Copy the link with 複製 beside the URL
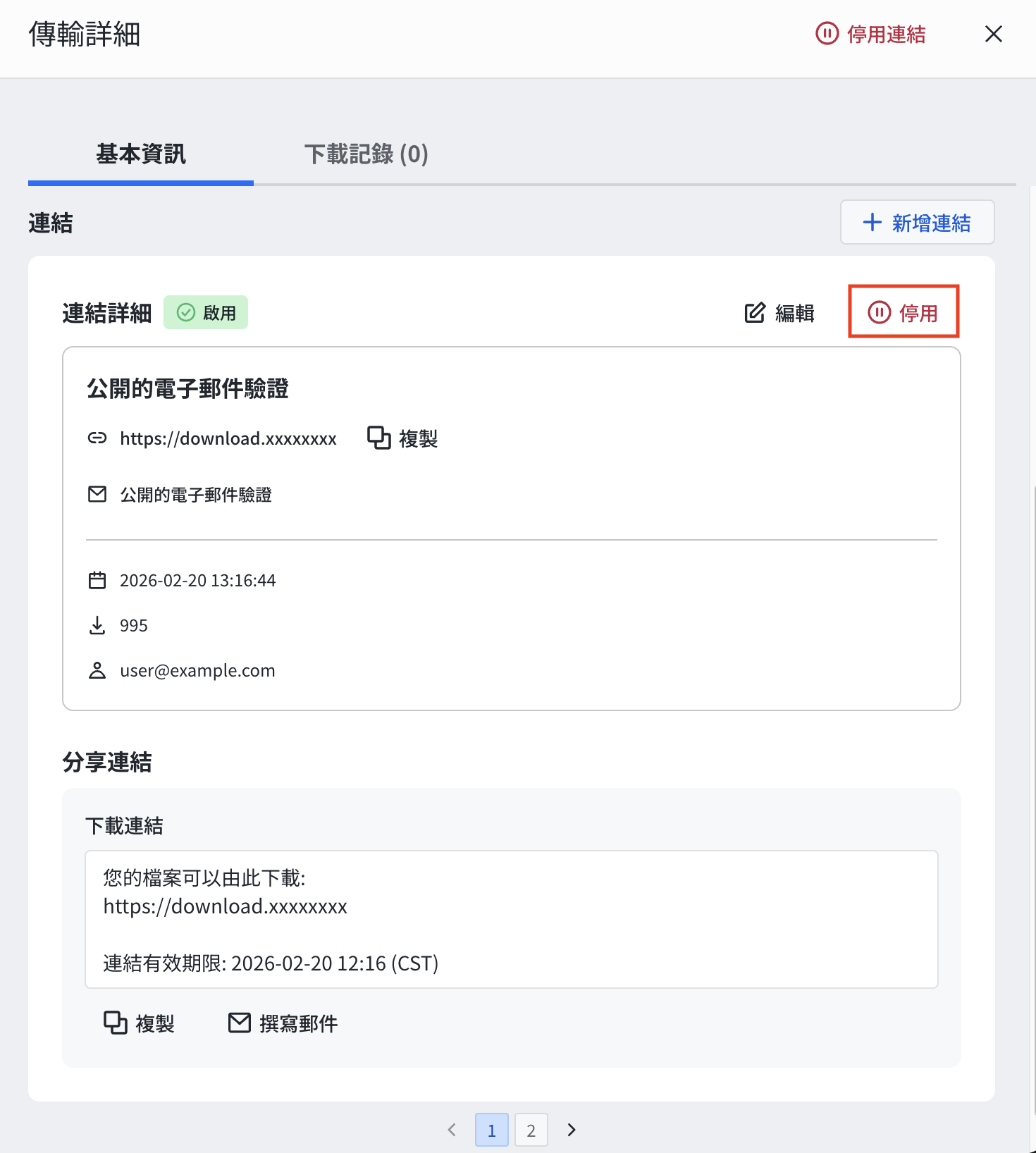 pyautogui.click(x=403, y=438)
